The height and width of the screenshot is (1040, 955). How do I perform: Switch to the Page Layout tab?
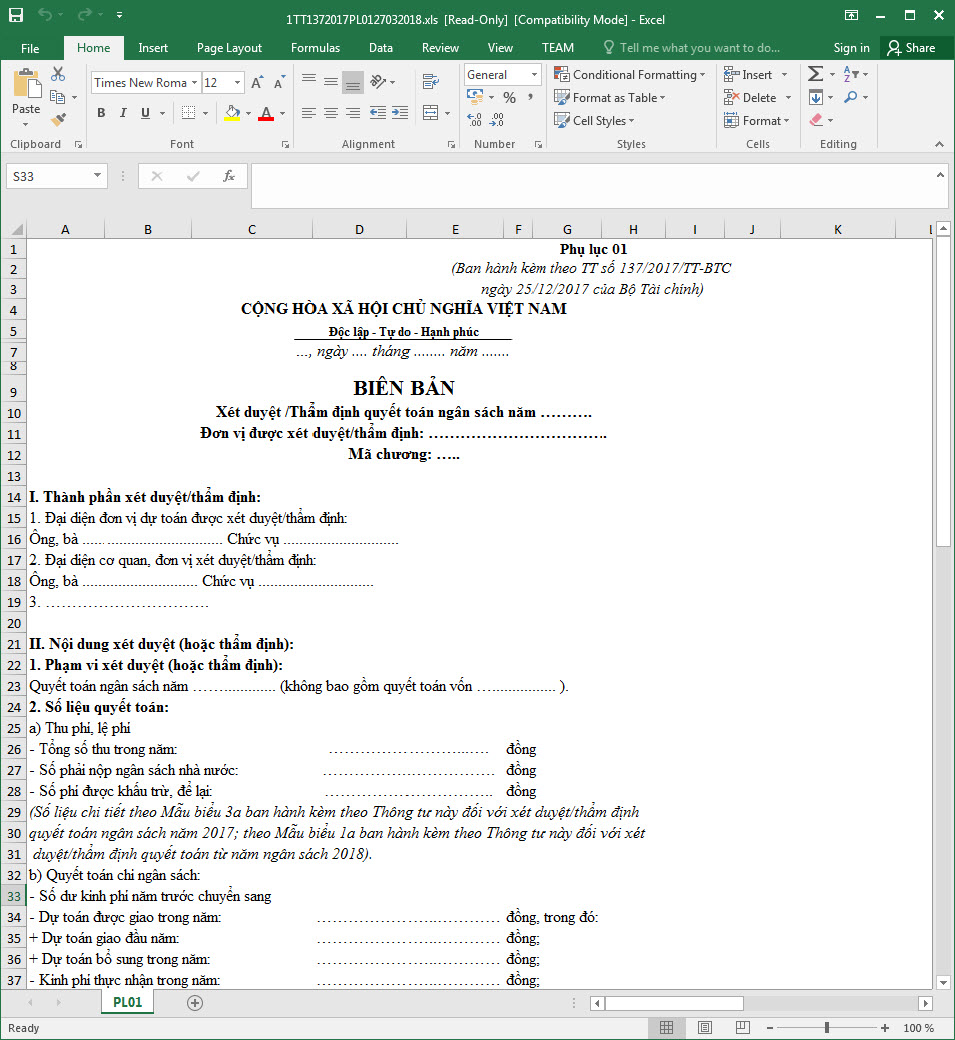pyautogui.click(x=229, y=48)
